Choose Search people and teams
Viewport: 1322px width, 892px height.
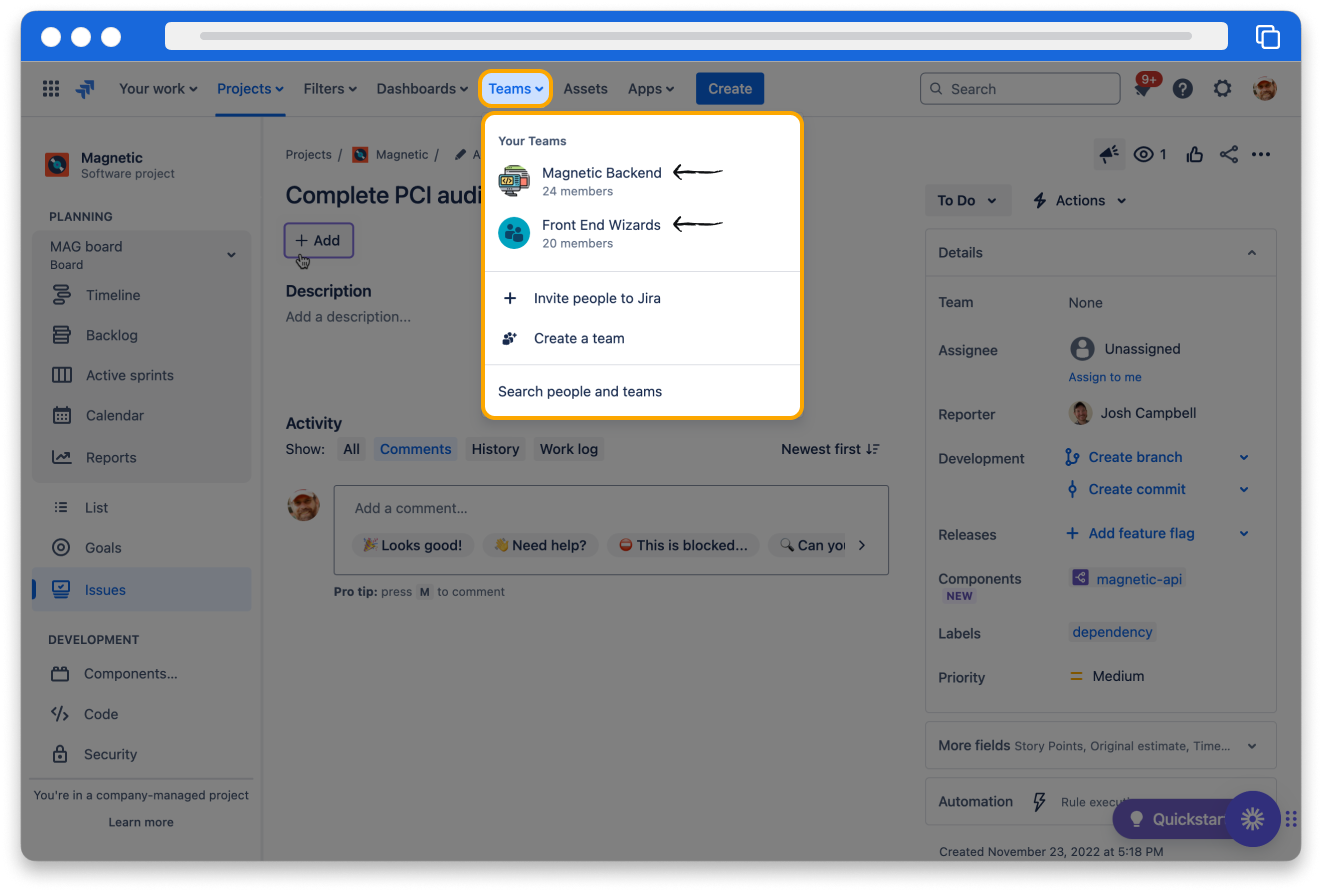[x=642, y=391]
